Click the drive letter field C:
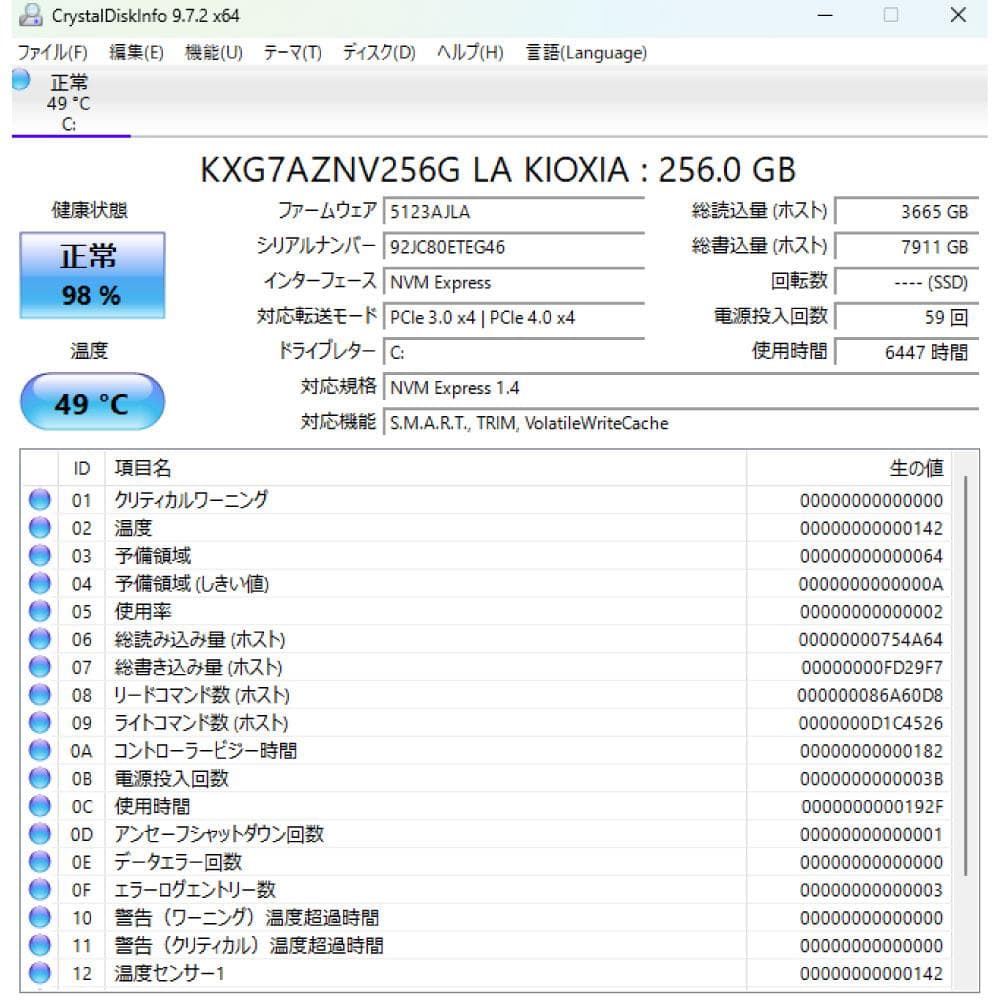The height and width of the screenshot is (1000, 1000). [514, 352]
